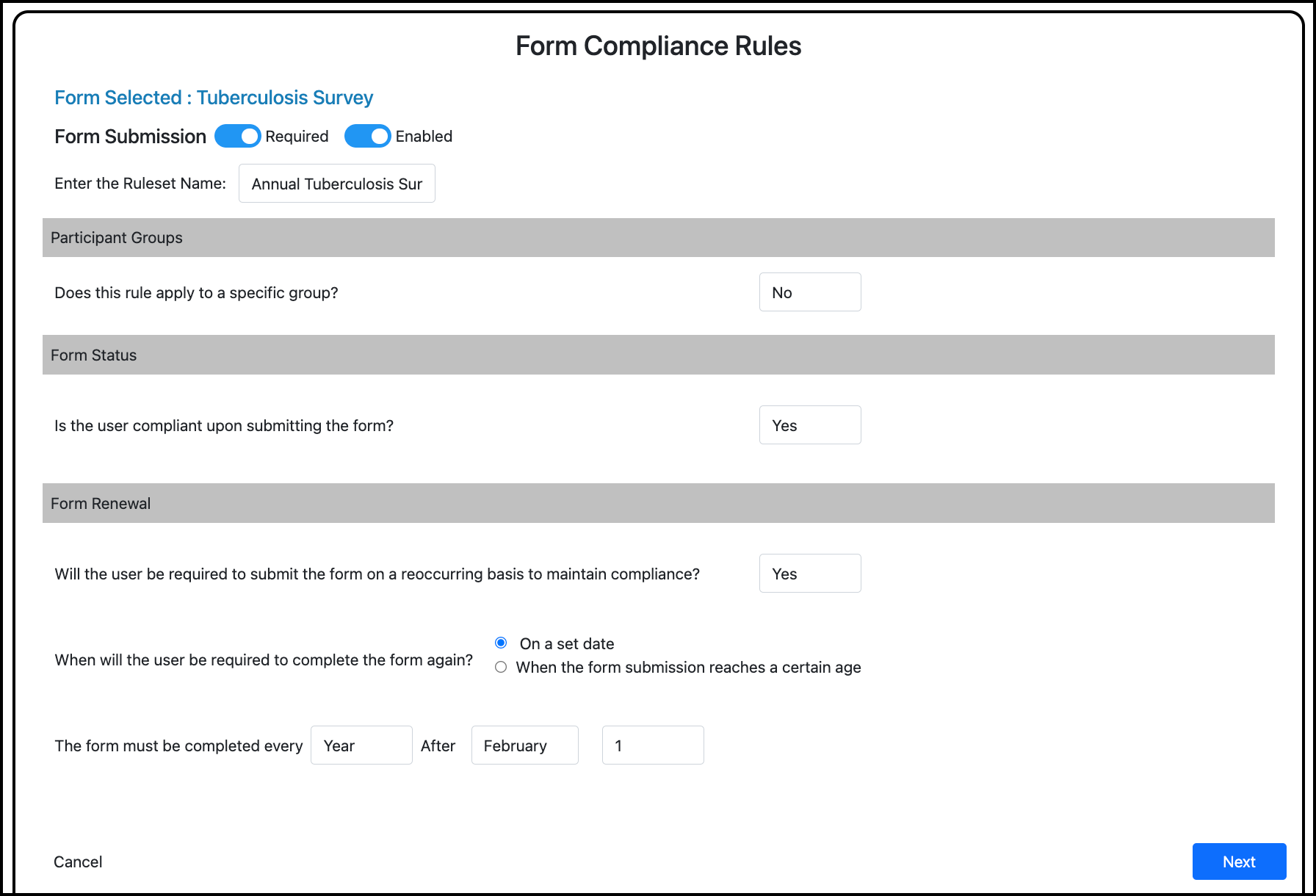
Task: Click the day field showing 1
Action: [653, 745]
